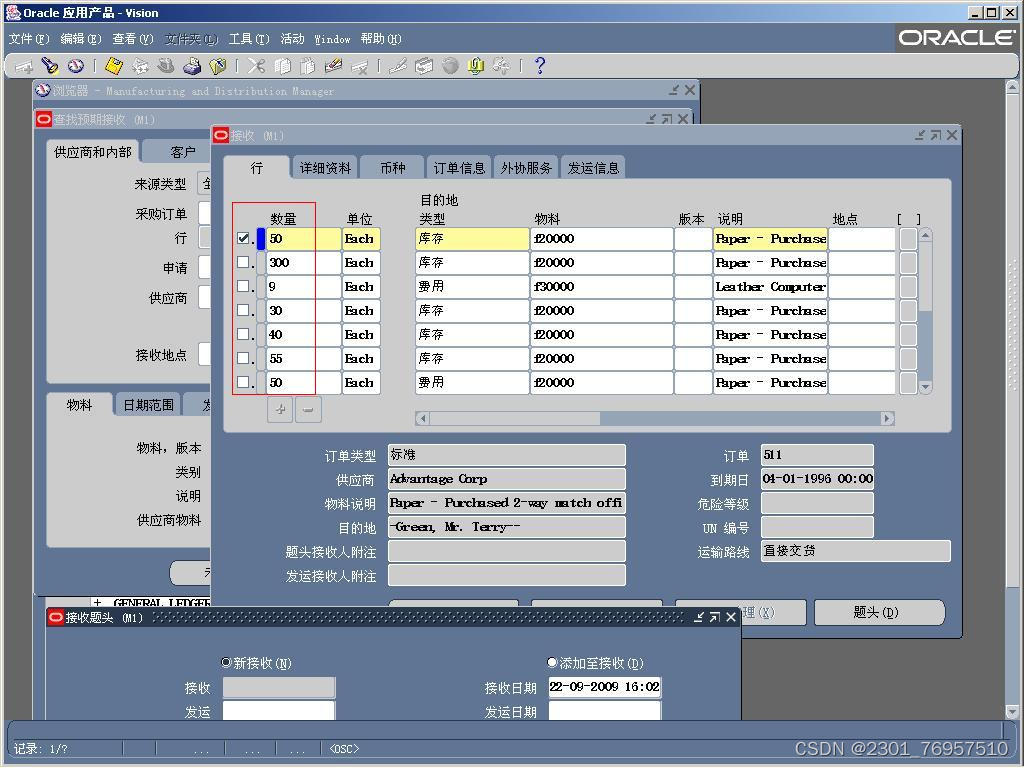Select 日期范围 tab in the background window
This screenshot has width=1024, height=768.
149,405
